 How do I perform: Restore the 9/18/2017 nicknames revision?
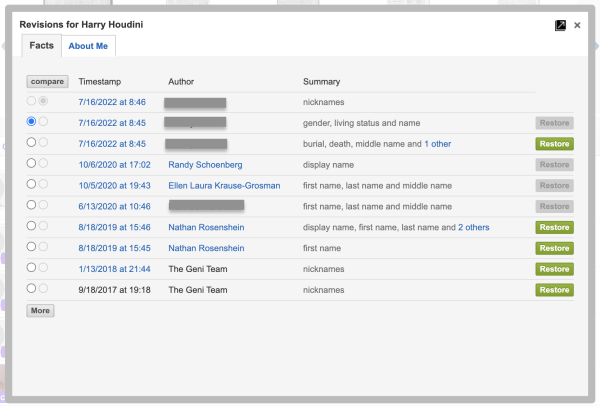tap(554, 290)
